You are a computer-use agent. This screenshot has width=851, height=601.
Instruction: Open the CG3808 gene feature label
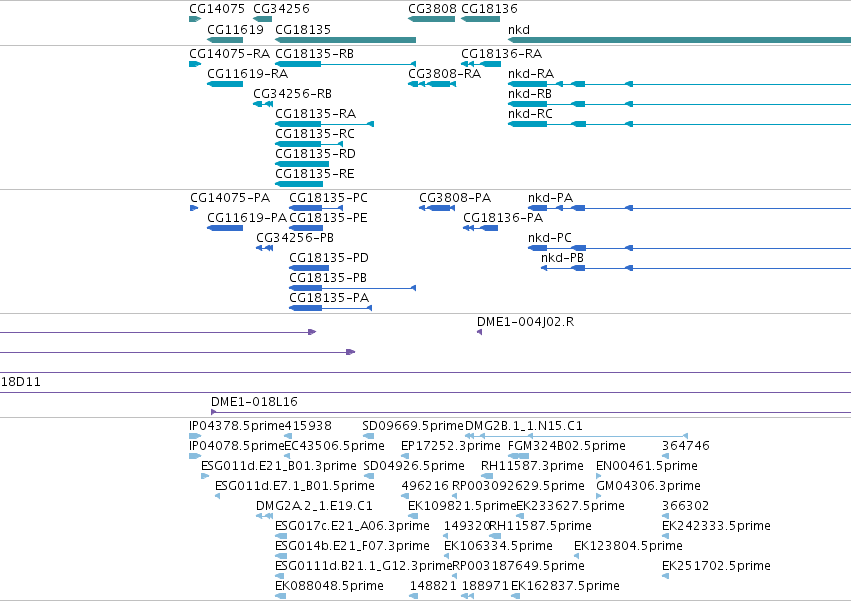click(x=433, y=9)
